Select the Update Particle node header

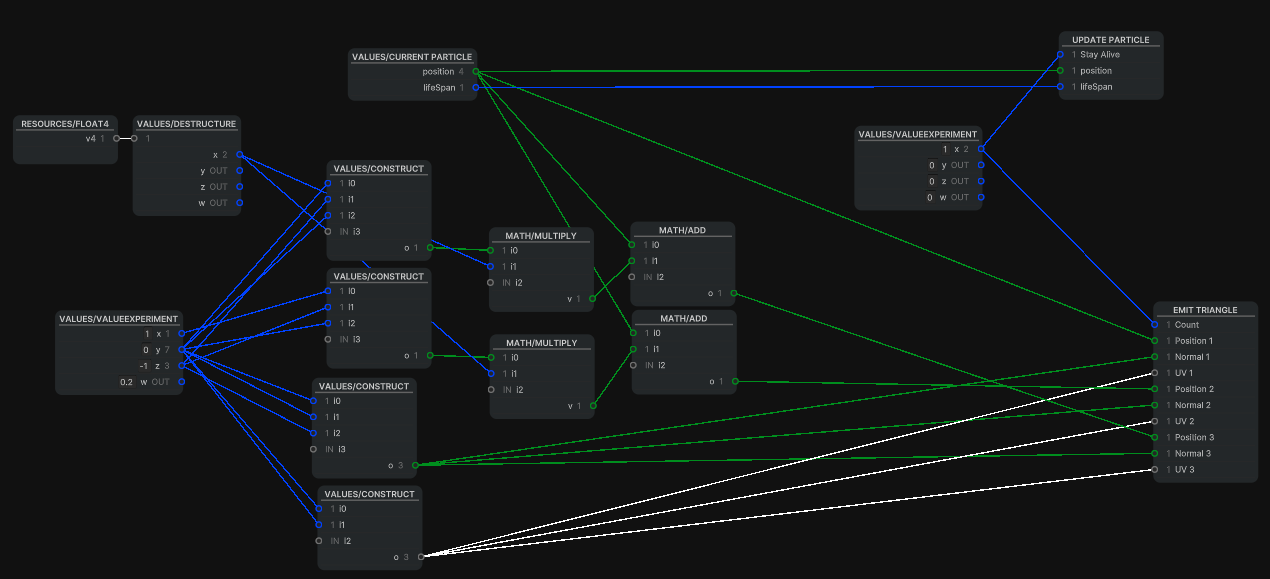click(x=1110, y=40)
